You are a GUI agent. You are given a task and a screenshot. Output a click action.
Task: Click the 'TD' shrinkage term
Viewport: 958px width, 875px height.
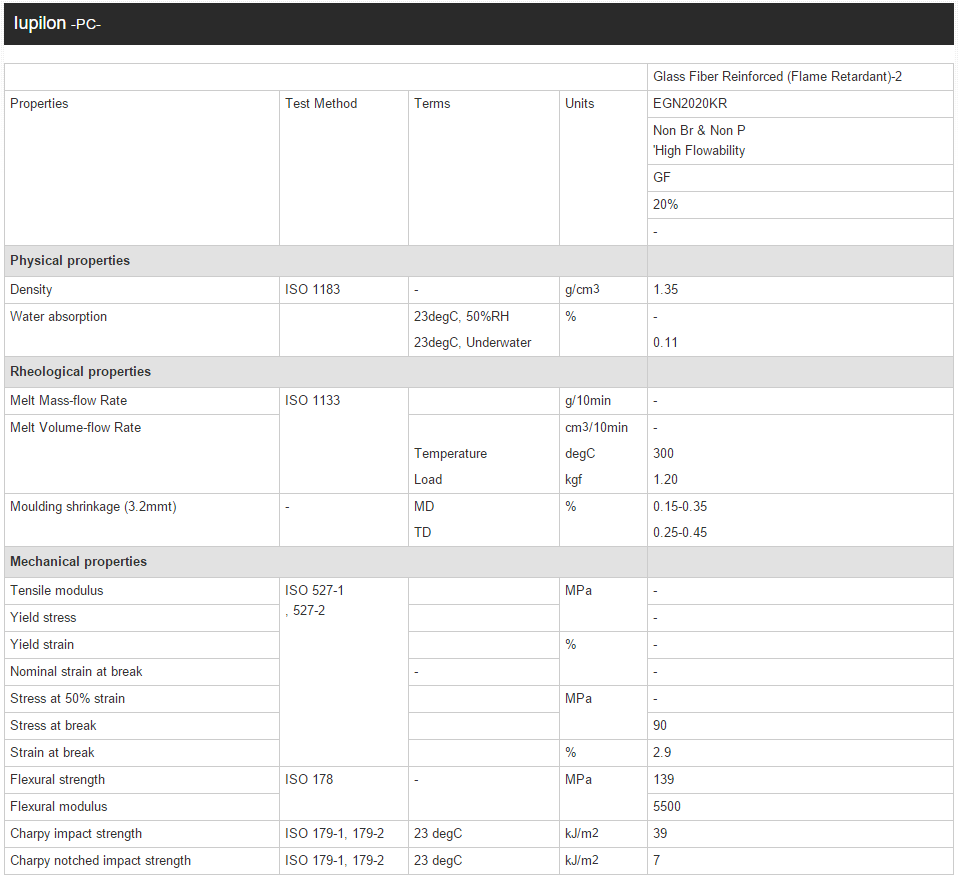click(423, 532)
